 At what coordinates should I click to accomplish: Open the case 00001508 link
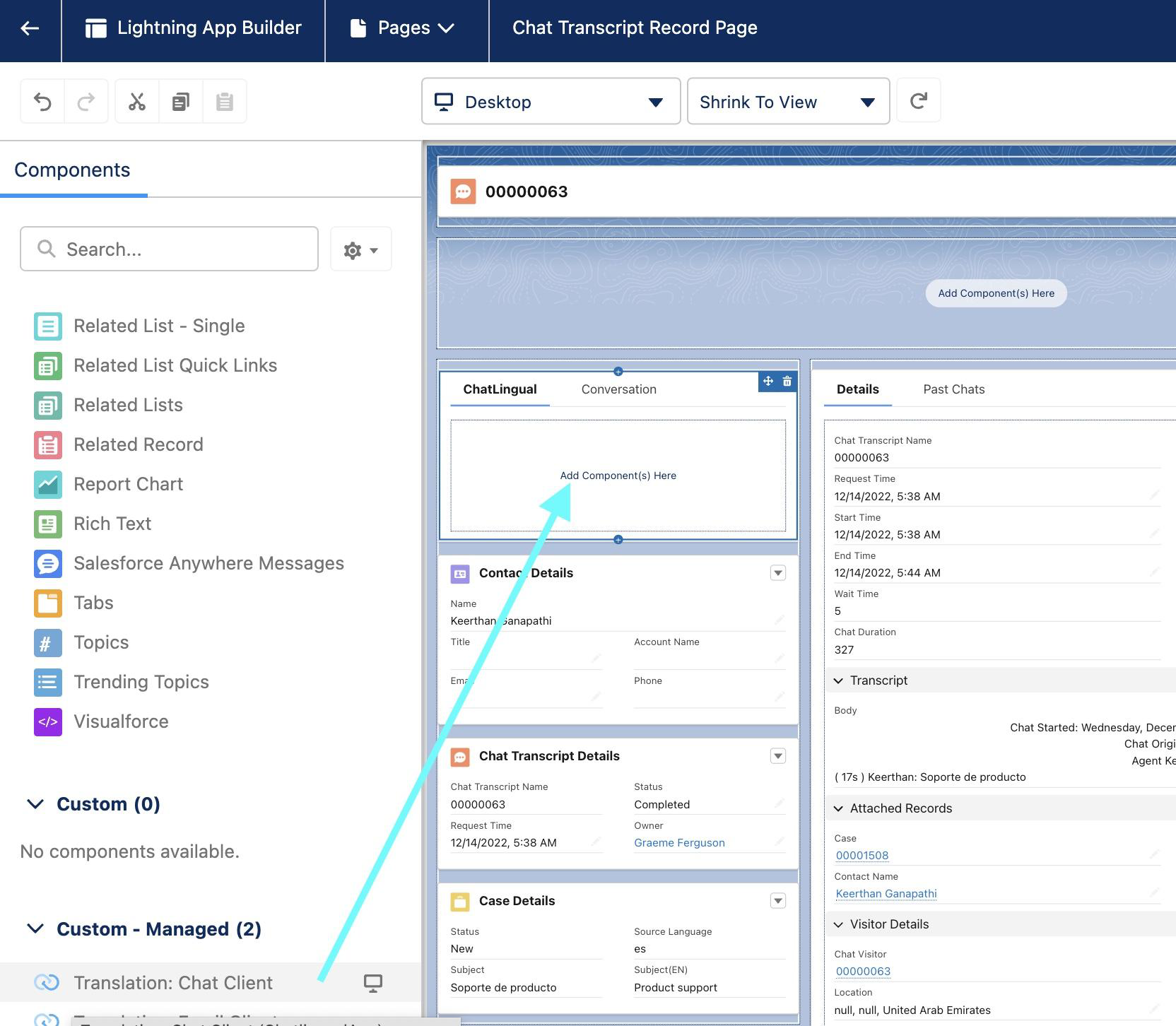[862, 856]
